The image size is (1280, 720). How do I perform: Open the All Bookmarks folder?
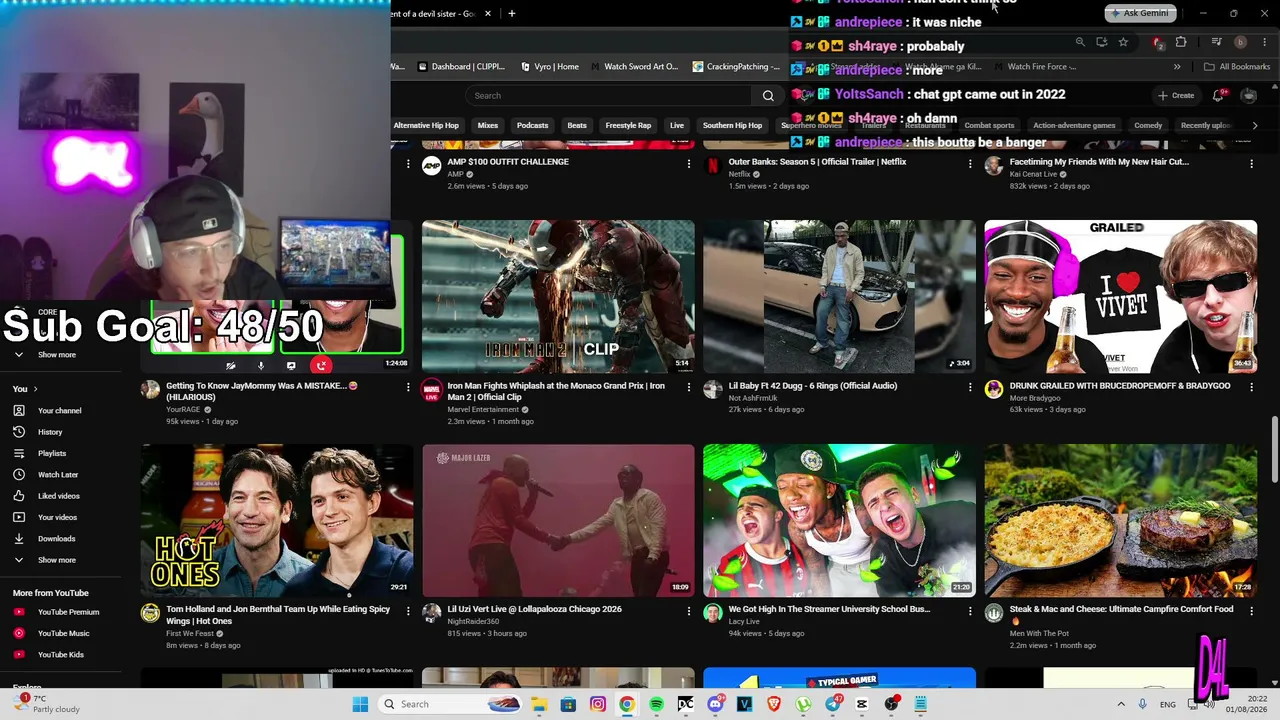click(x=1237, y=67)
